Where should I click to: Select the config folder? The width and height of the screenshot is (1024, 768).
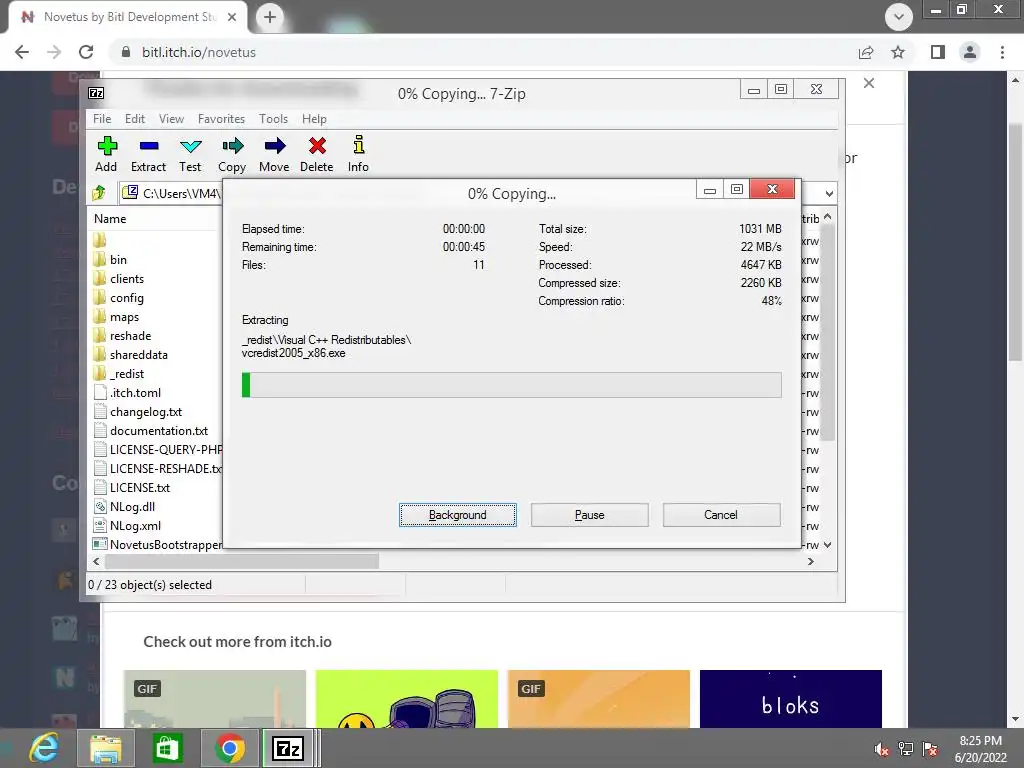[x=127, y=298]
